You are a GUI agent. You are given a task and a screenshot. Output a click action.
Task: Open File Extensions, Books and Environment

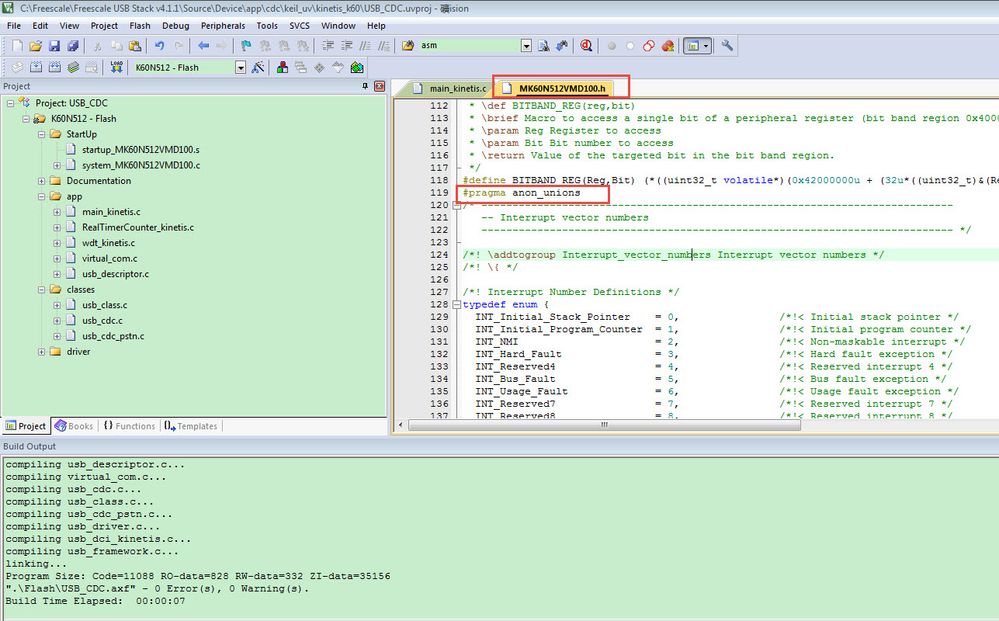tap(282, 68)
